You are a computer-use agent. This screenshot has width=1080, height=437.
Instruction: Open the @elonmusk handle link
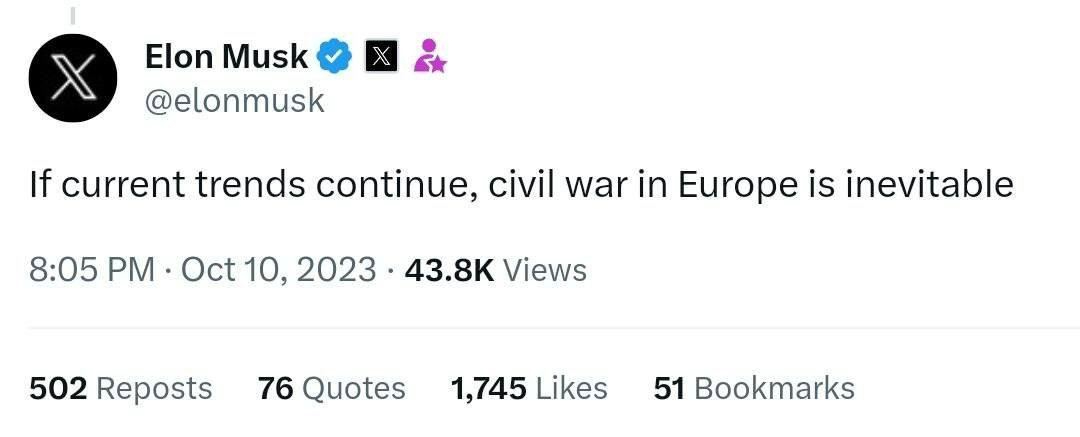click(235, 101)
